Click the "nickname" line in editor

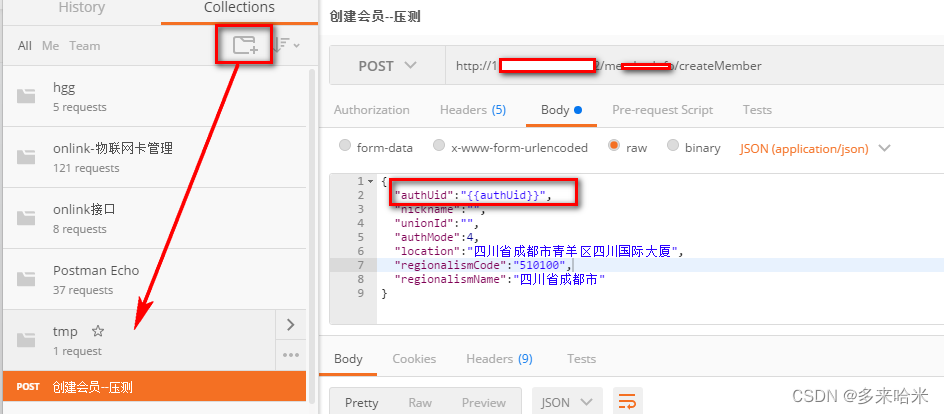coord(439,209)
